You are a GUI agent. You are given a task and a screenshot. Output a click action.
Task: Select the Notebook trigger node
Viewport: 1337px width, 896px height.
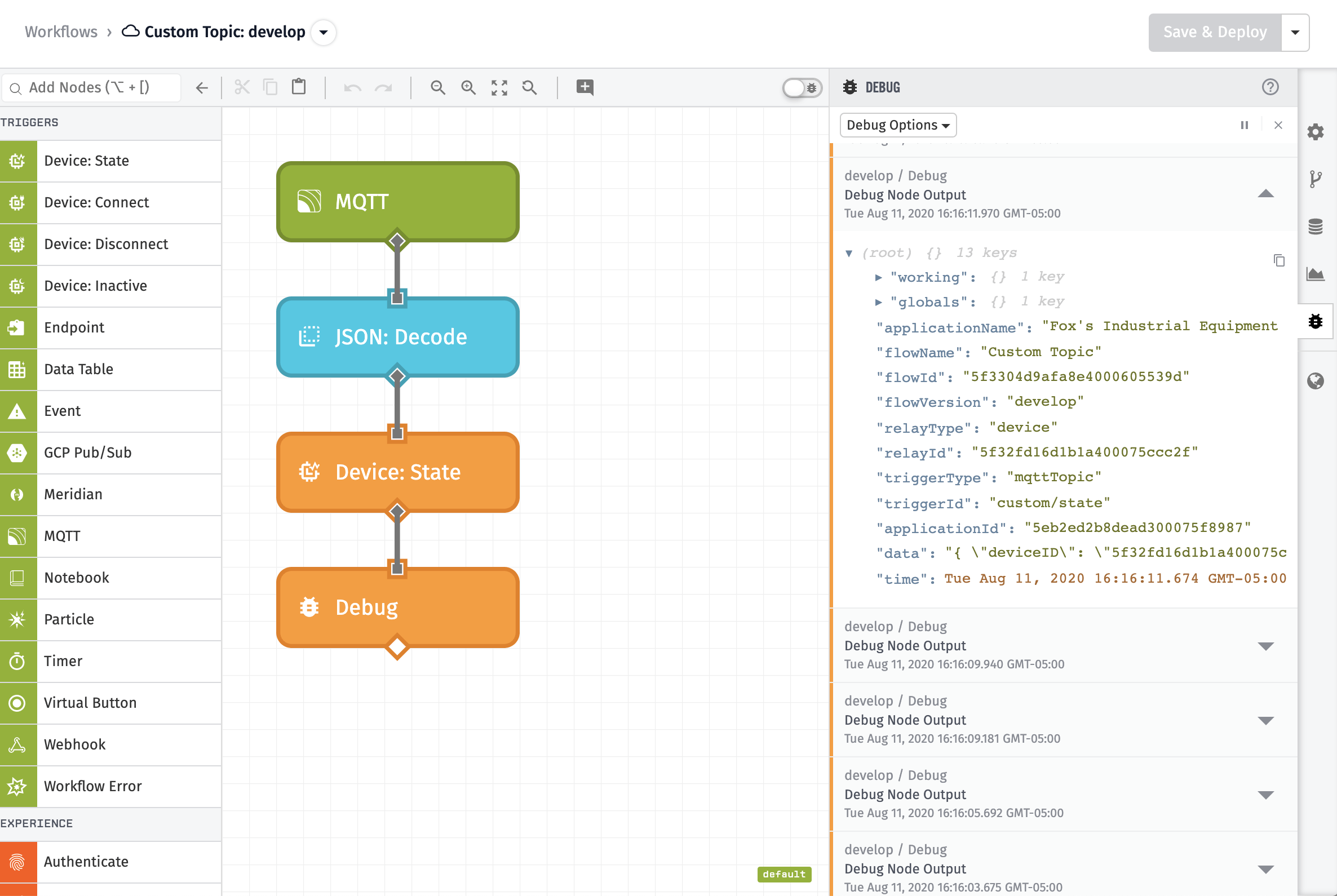click(110, 578)
